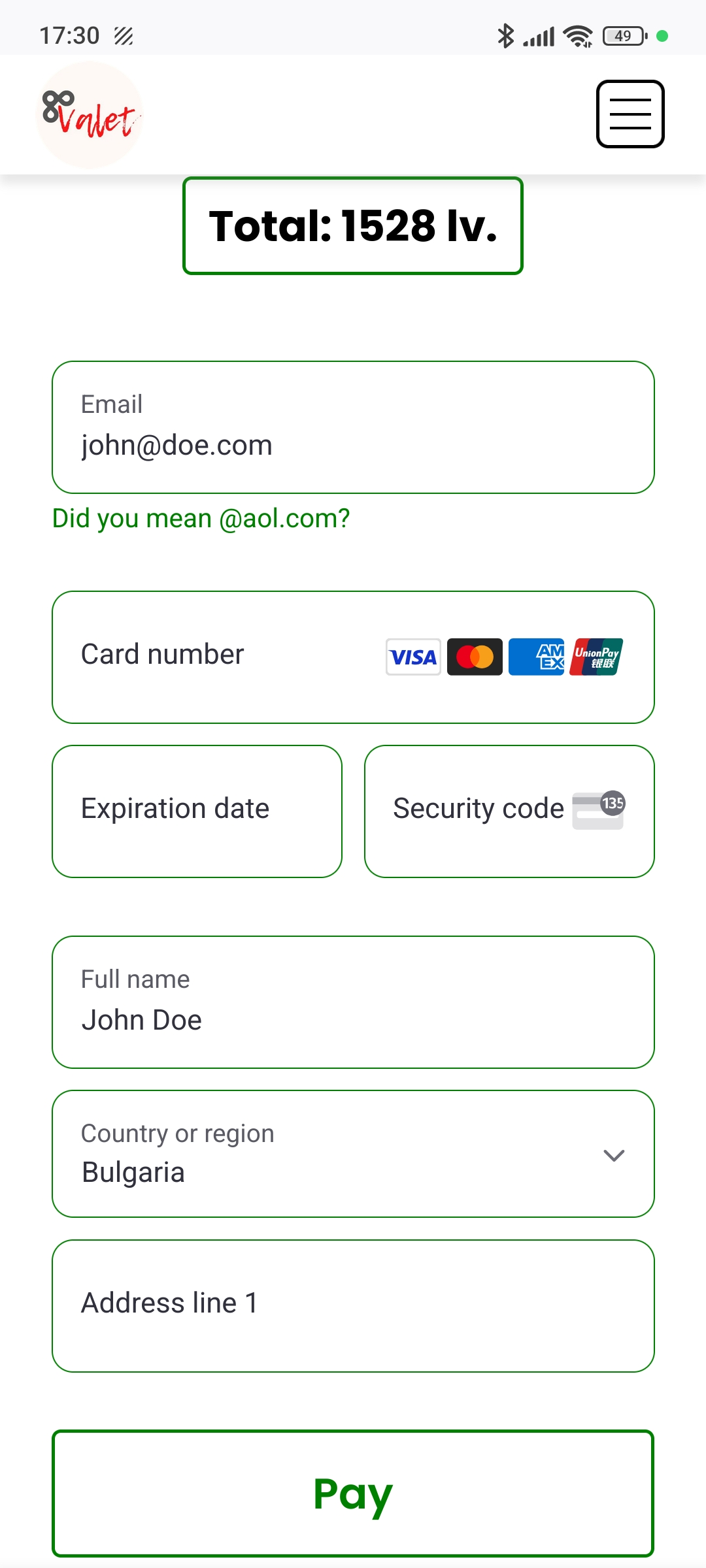Select the Expiration date field

coord(197,811)
